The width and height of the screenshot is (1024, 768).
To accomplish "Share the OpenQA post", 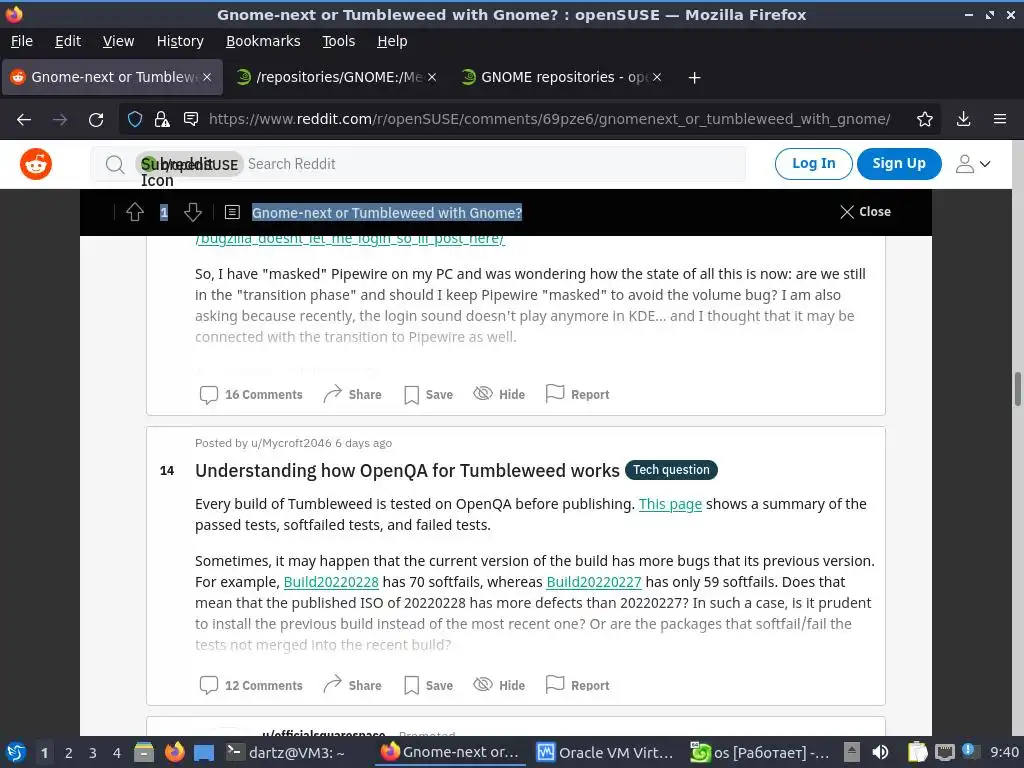I will pyautogui.click(x=353, y=685).
